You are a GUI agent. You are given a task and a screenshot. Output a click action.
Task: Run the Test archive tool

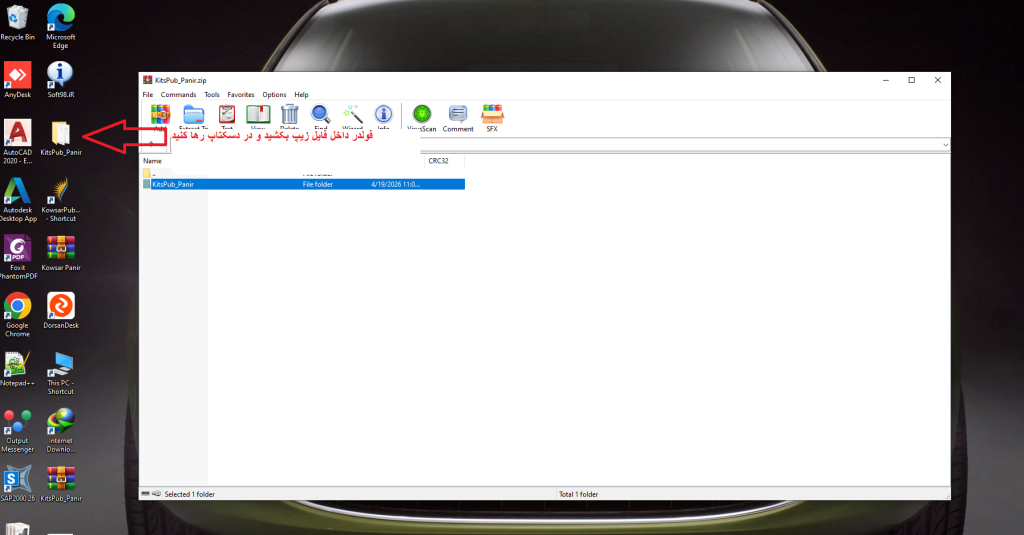(227, 115)
